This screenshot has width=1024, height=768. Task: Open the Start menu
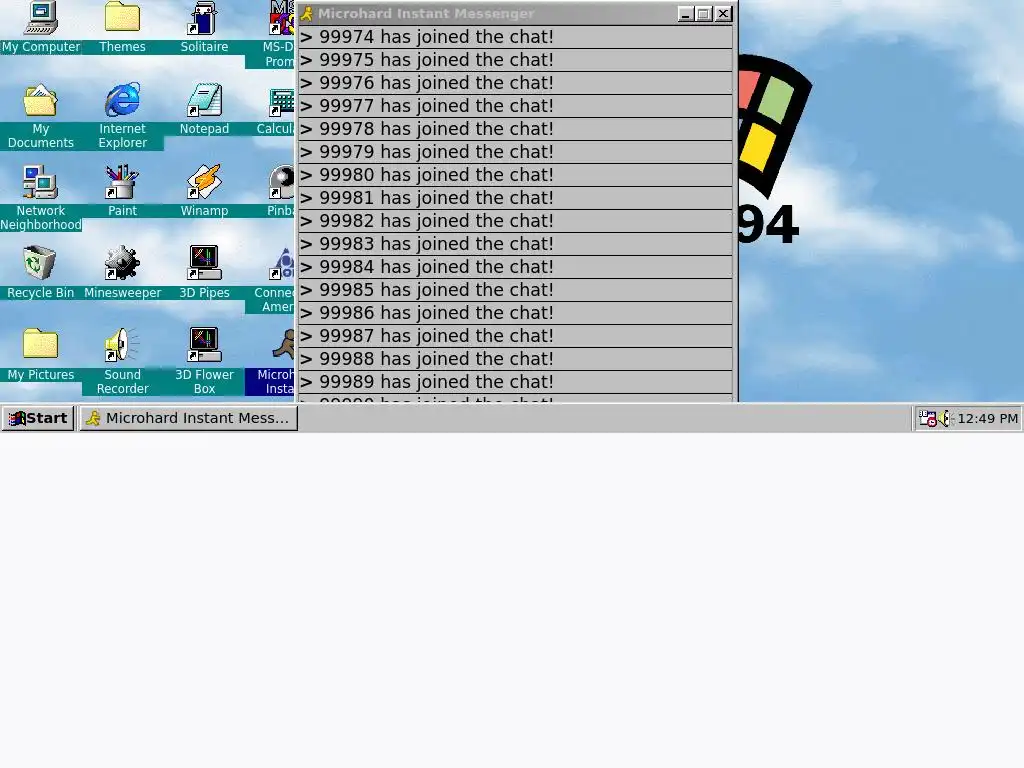pyautogui.click(x=38, y=419)
